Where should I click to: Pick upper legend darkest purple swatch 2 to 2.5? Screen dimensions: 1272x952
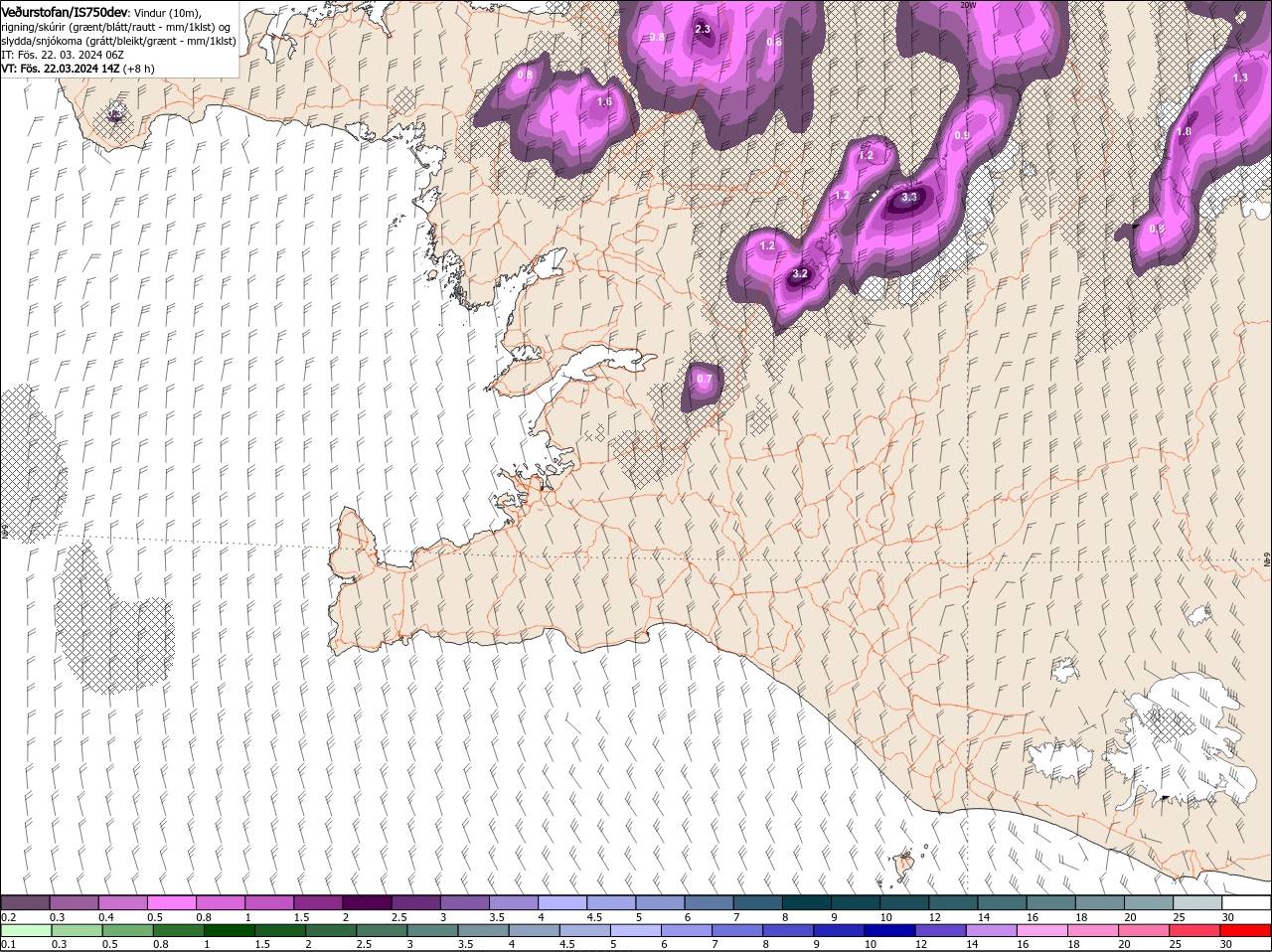pyautogui.click(x=368, y=902)
